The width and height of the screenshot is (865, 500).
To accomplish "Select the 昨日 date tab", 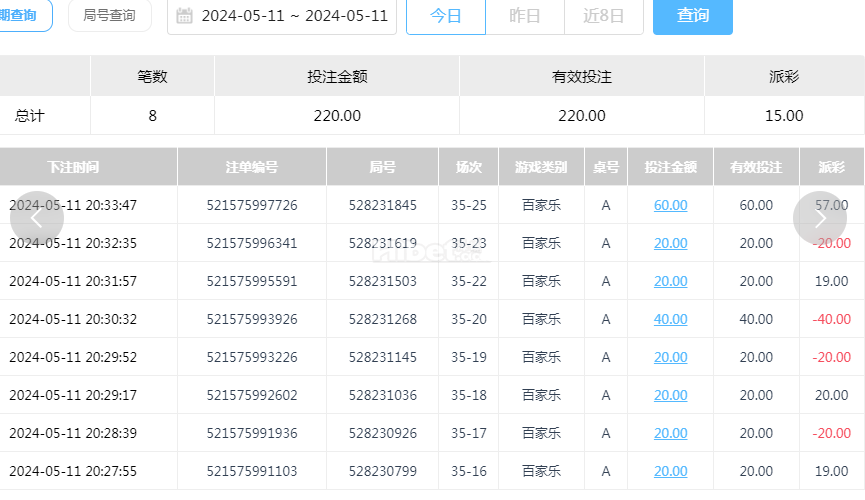I will click(x=525, y=16).
